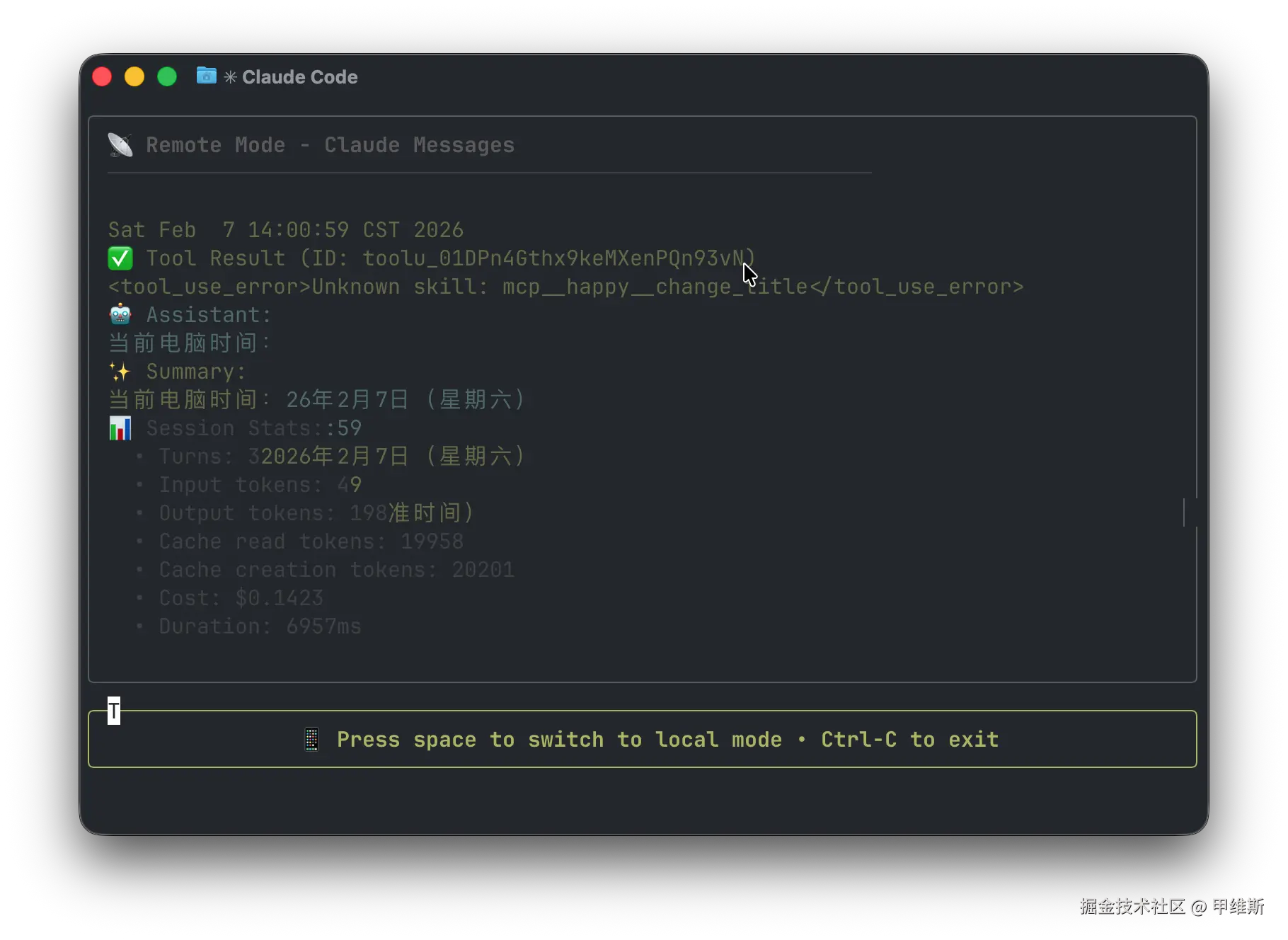Click the green checkmark Tool Result icon
This screenshot has height=940, width=1288.
(120, 258)
